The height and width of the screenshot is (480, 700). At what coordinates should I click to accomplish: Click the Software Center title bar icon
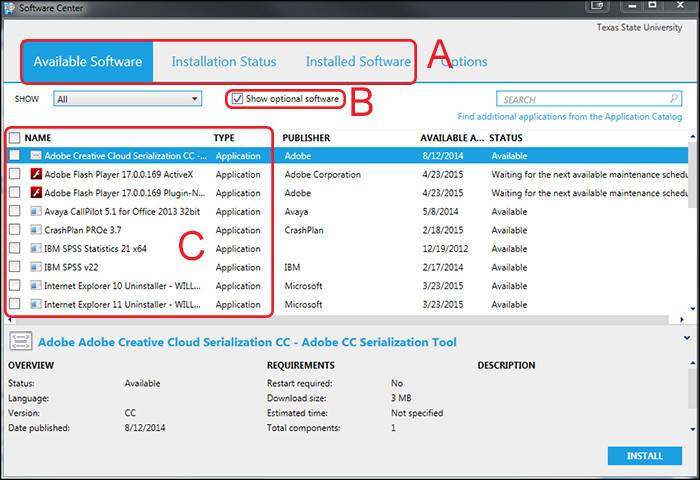(8, 8)
